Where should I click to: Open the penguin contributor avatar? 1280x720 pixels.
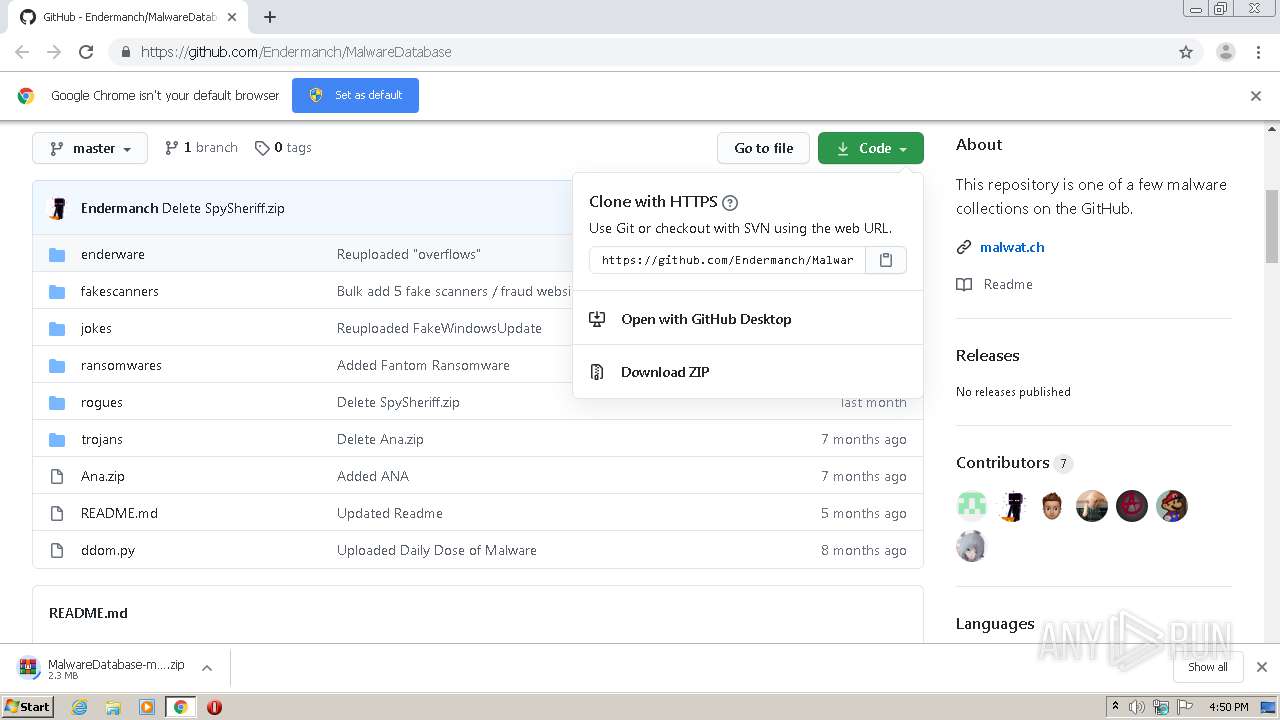(1012, 506)
